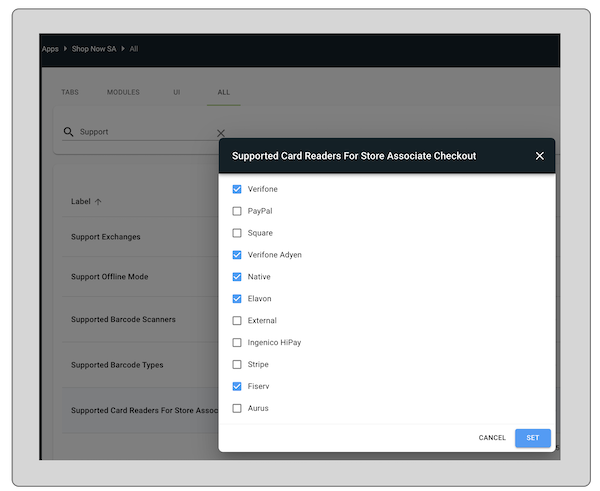Viewport: 600px width, 491px height.
Task: Uncheck the Verifone Adyen checkbox
Action: [x=237, y=255]
